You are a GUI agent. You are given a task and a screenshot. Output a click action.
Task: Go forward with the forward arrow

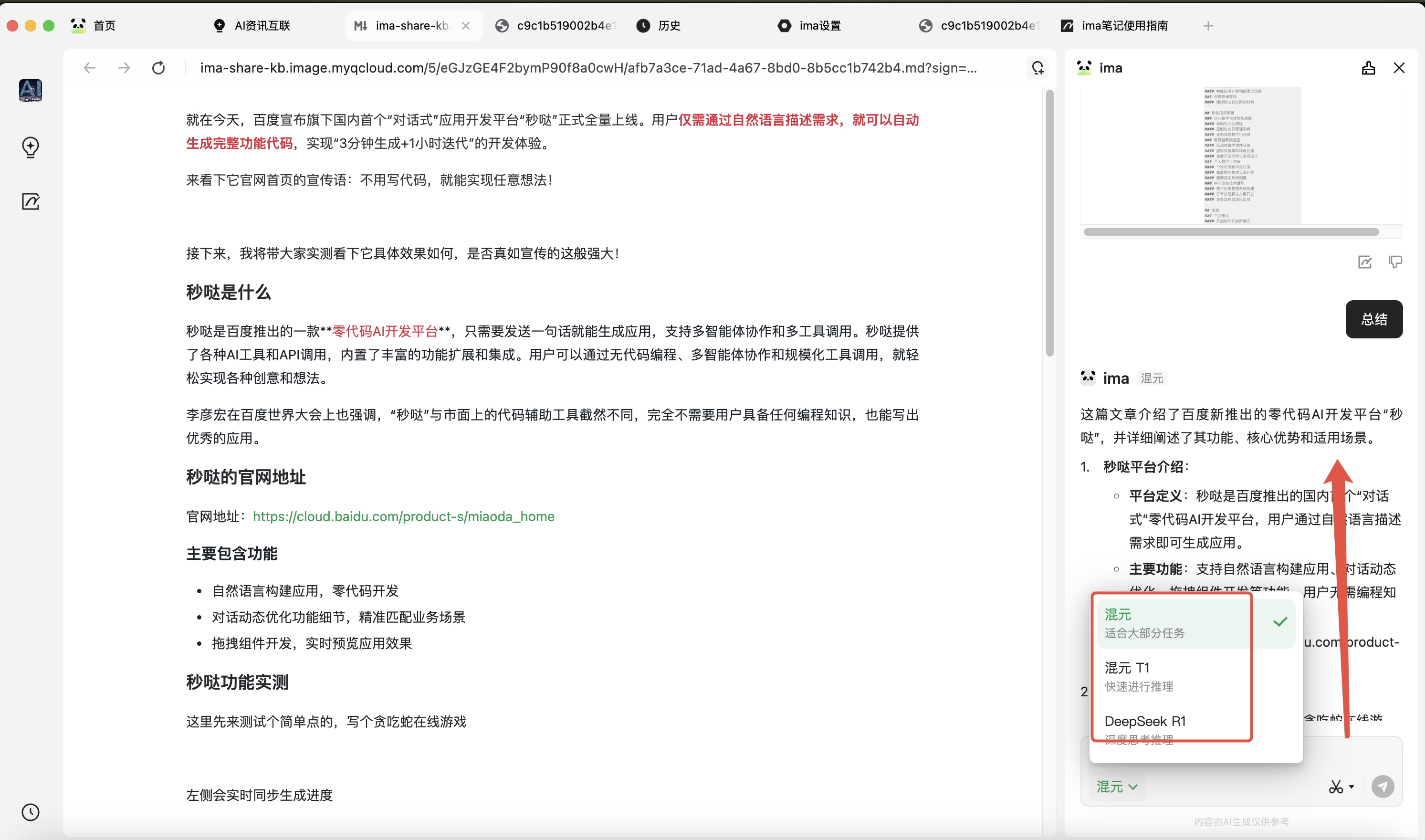pyautogui.click(x=124, y=68)
